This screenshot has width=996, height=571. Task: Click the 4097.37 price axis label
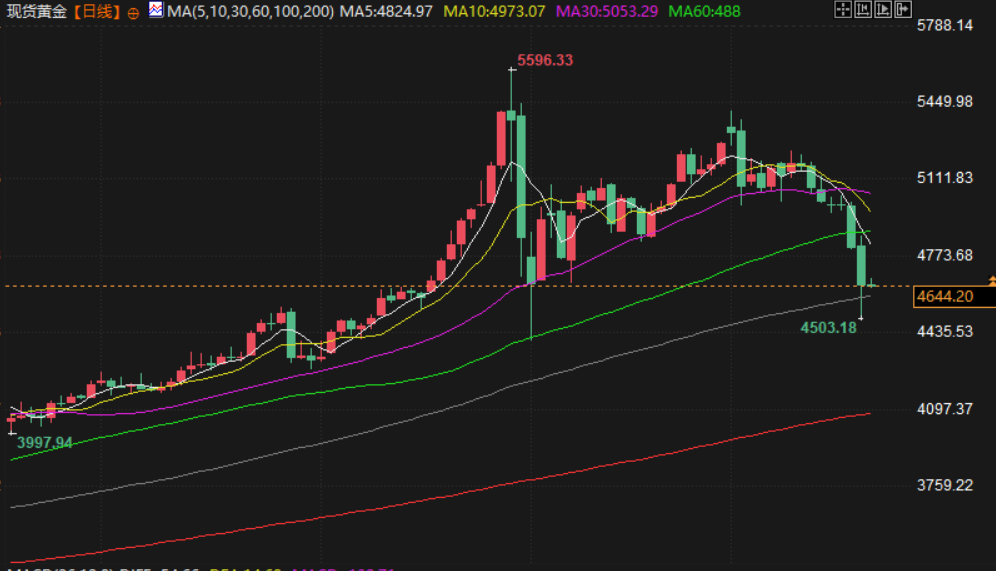pyautogui.click(x=945, y=409)
